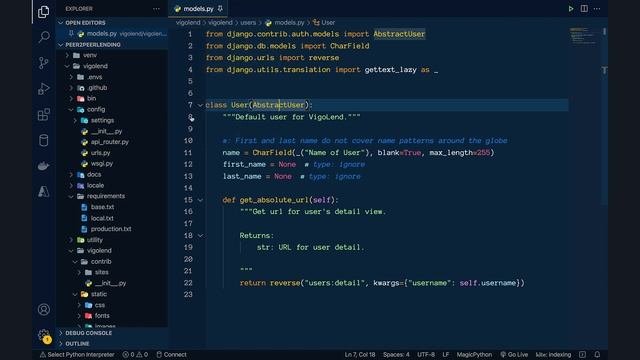Screen dimensions: 640x360
Task: Open Explorer Views and More Actions ellipsis
Action: click(x=156, y=9)
